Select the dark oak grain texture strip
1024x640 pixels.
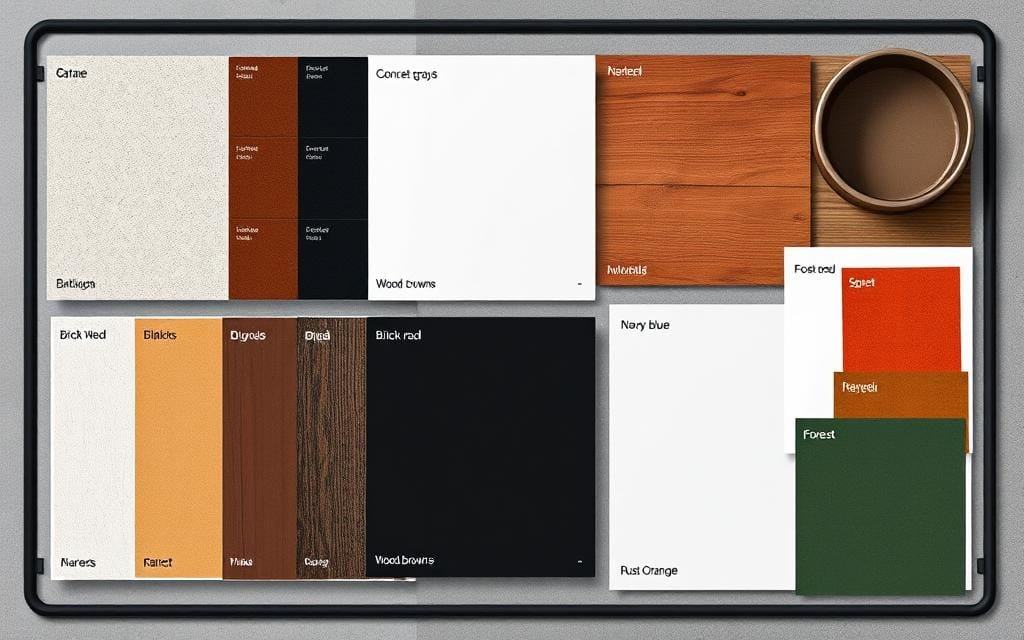coord(330,445)
